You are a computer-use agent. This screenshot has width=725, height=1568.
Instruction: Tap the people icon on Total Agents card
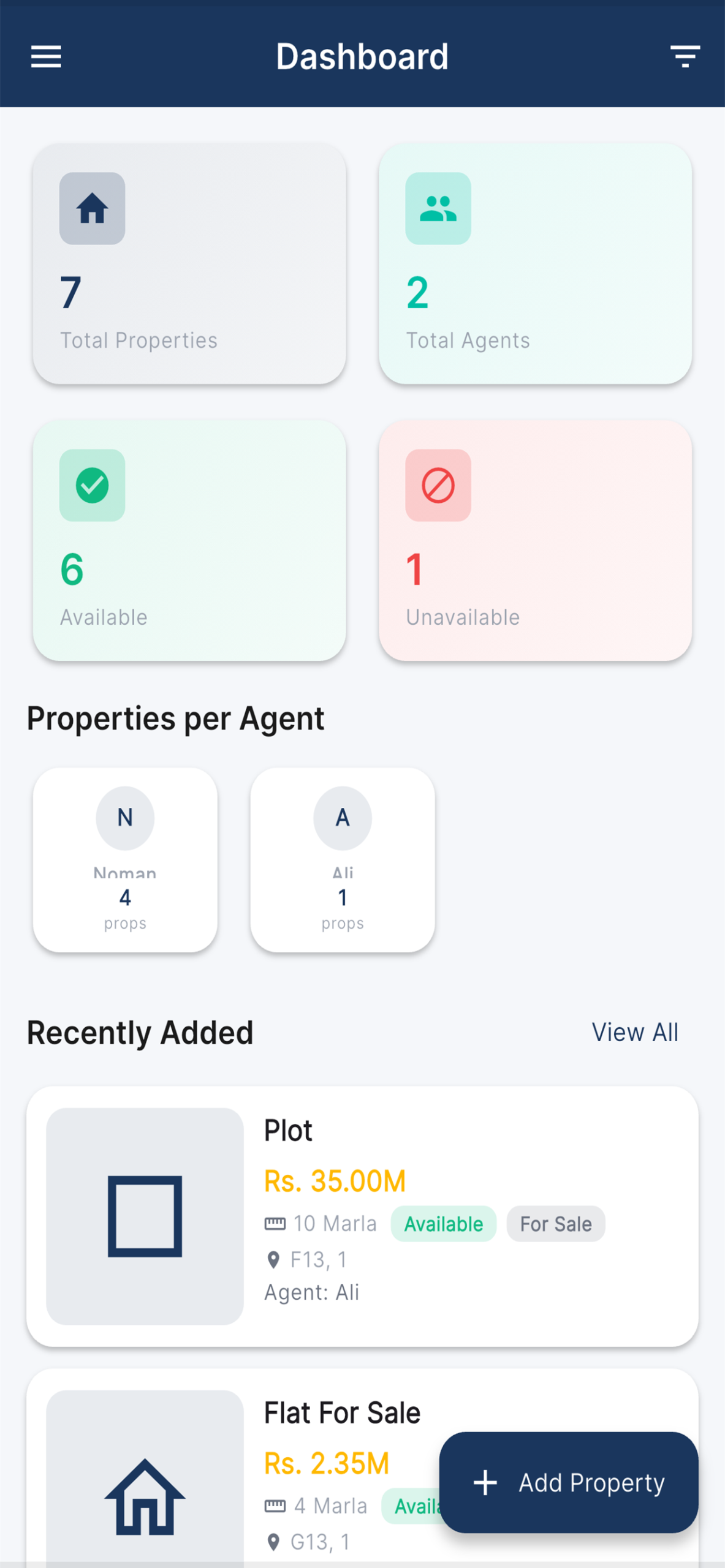pos(438,208)
